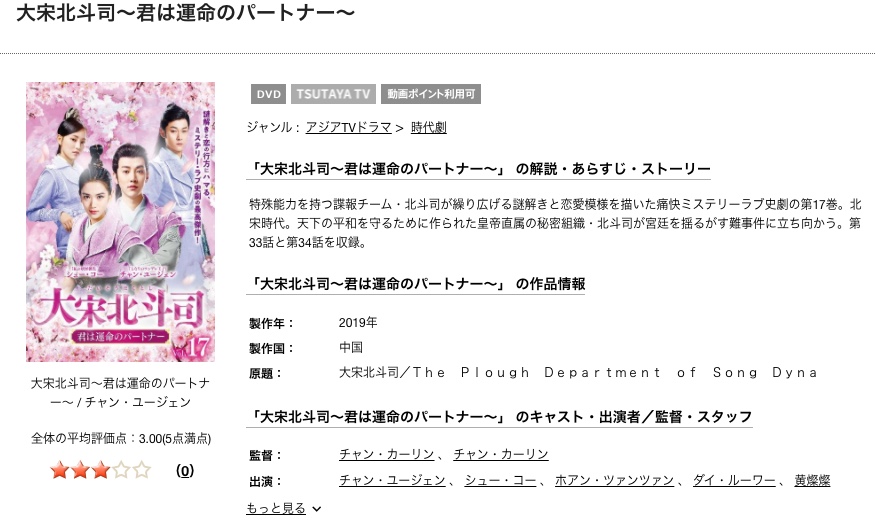Click the second orange rating star
This screenshot has height=525, width=875.
click(x=80, y=470)
